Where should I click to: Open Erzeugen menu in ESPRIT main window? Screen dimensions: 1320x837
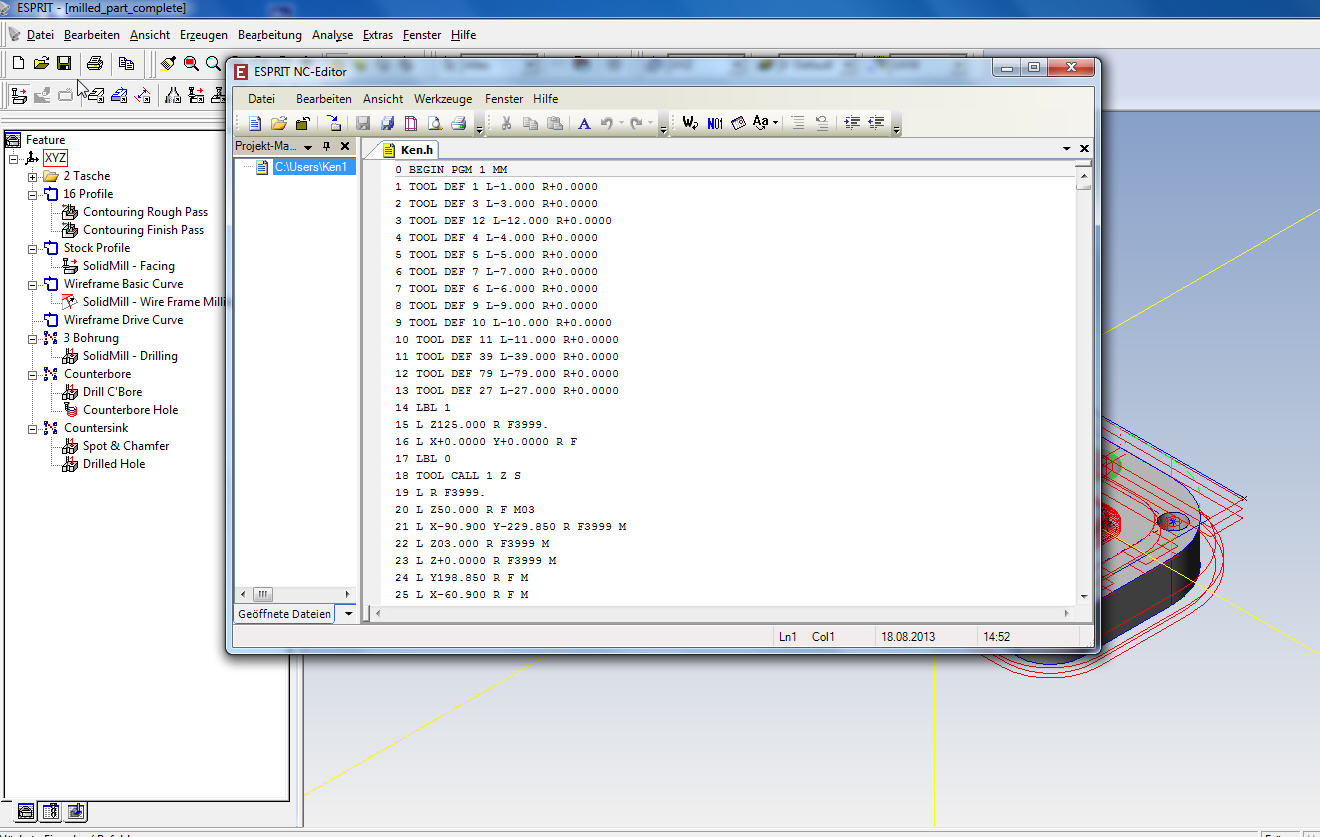204,35
